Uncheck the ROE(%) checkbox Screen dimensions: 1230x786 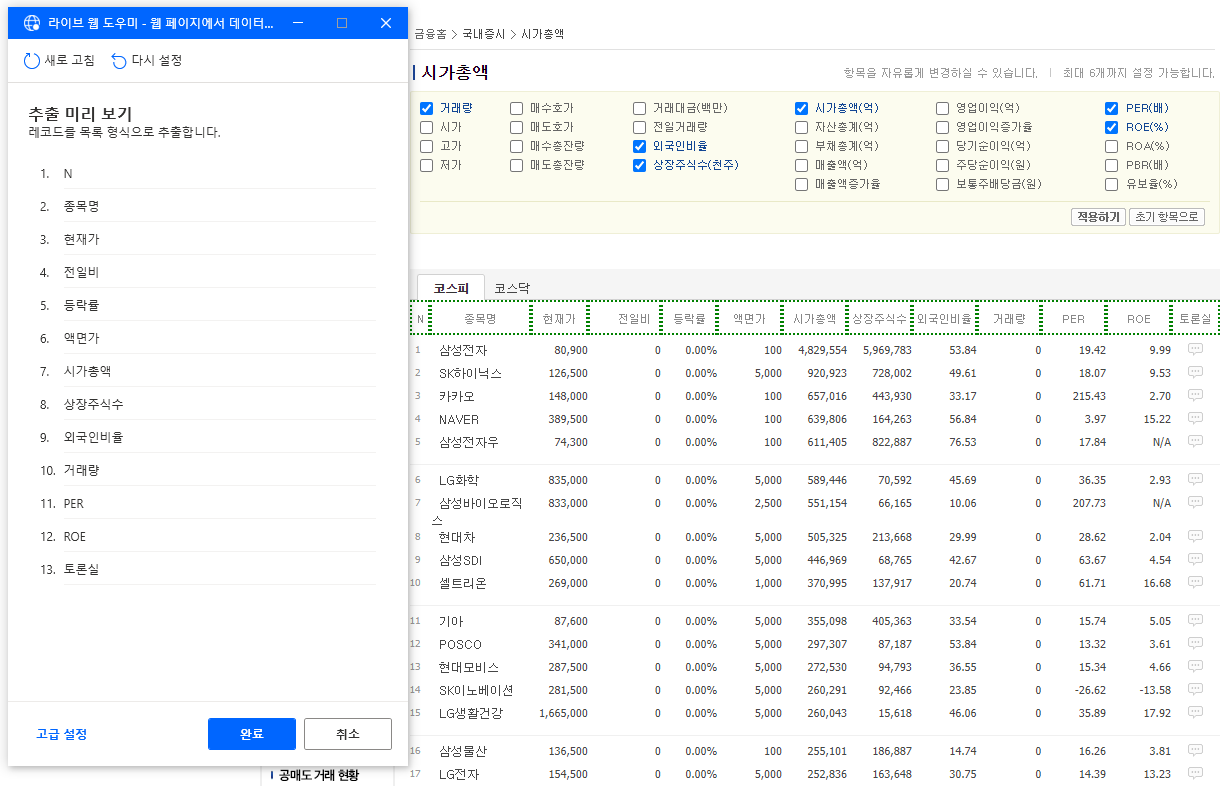(1112, 127)
